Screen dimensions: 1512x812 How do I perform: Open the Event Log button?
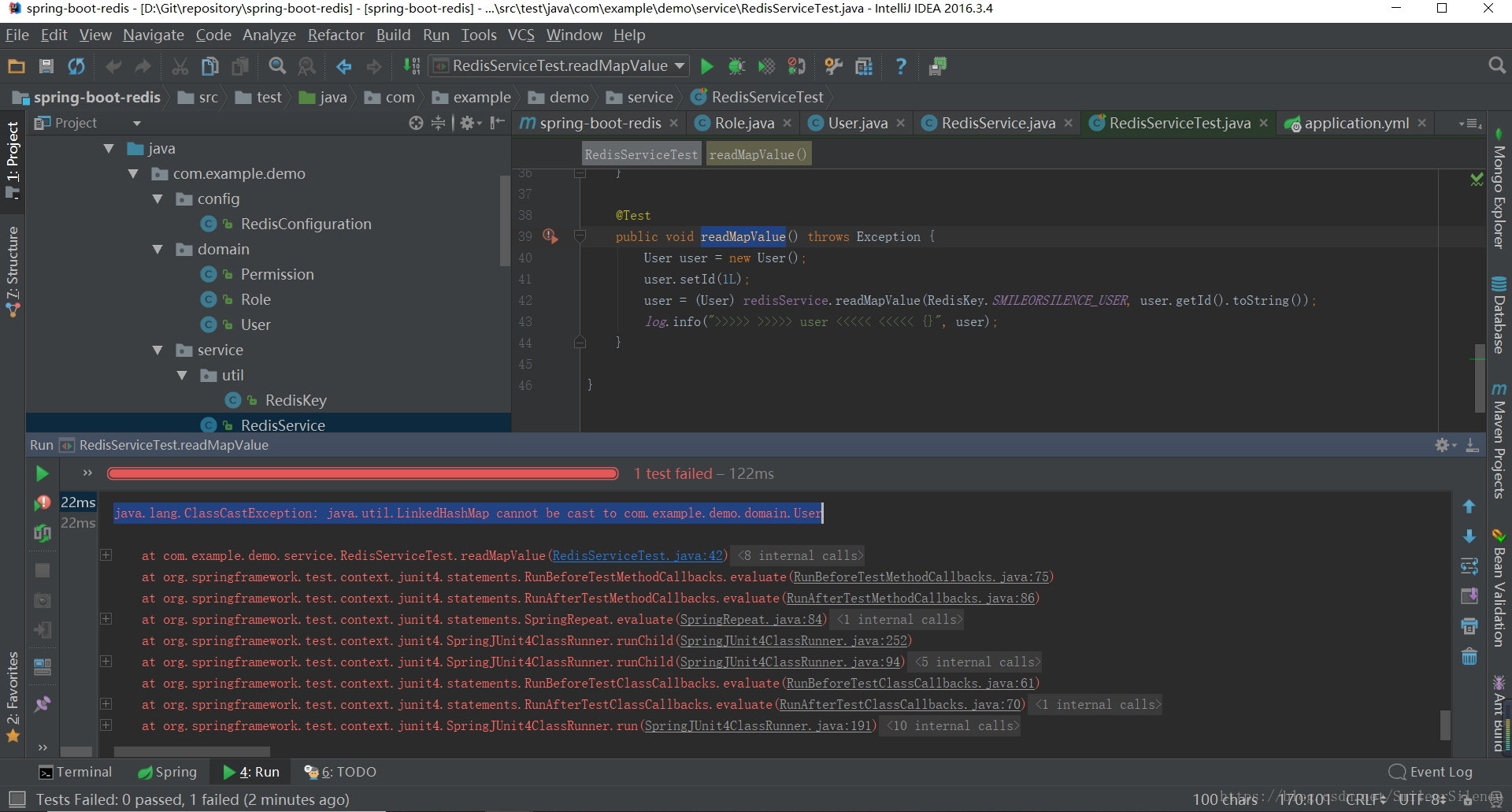pos(1431,772)
